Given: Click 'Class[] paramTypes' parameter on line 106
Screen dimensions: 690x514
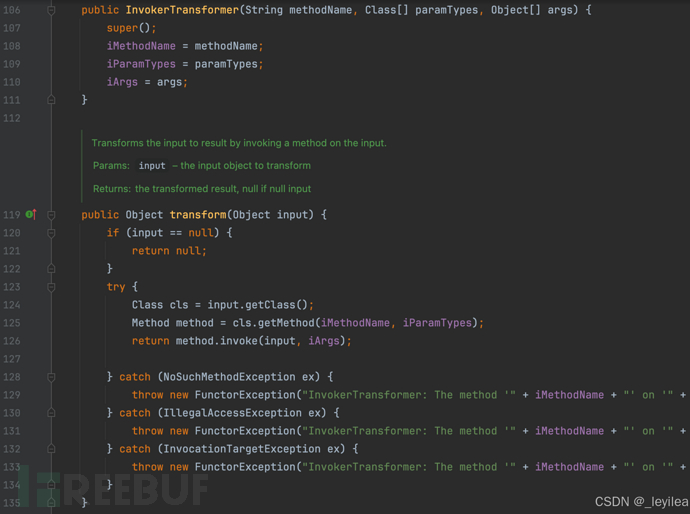Looking at the screenshot, I should coord(421,10).
